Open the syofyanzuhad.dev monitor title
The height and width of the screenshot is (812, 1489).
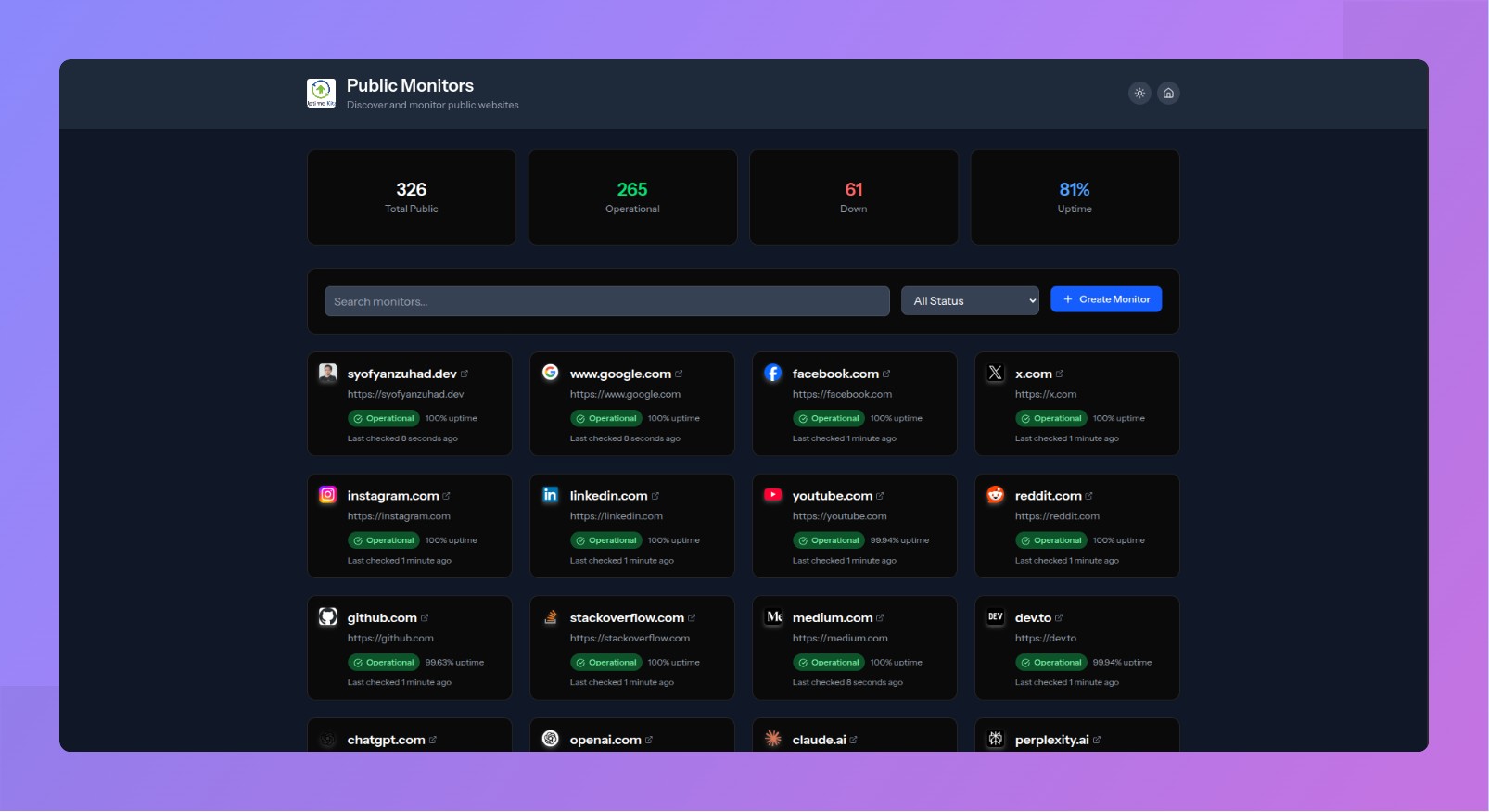[x=401, y=374]
